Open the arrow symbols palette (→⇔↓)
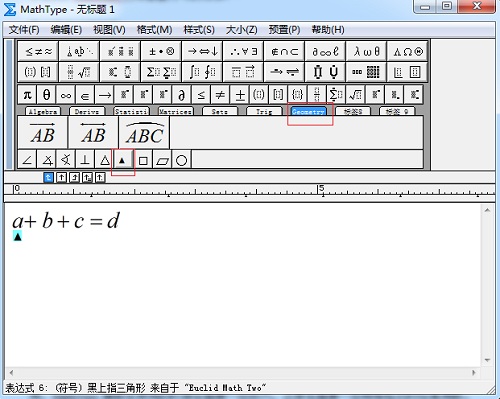The height and width of the screenshot is (399, 500). click(x=202, y=51)
